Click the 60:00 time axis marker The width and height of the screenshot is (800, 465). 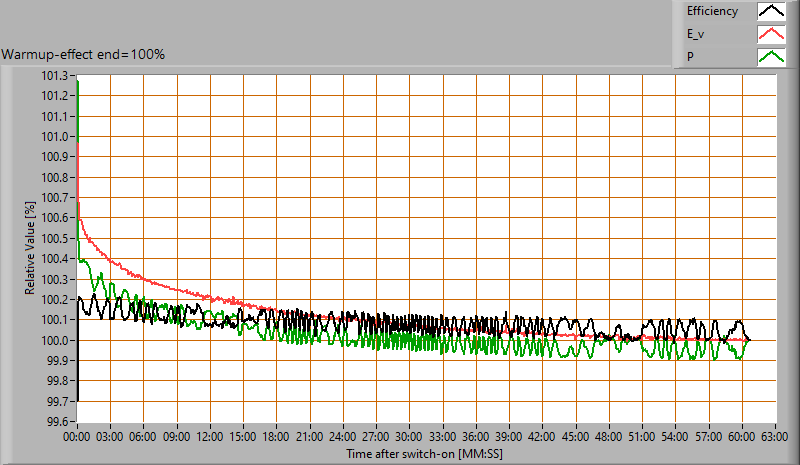coord(741,437)
